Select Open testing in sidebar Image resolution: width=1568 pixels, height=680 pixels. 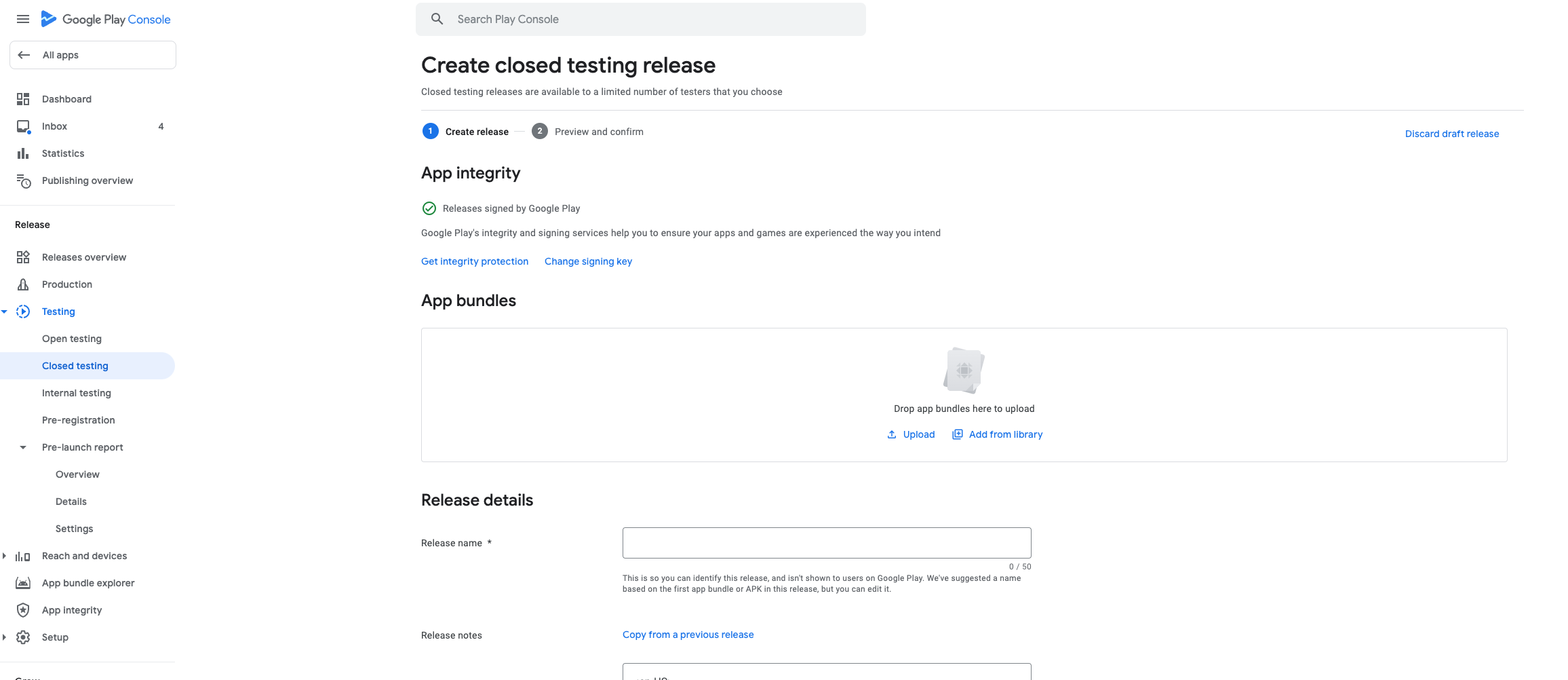pos(72,339)
